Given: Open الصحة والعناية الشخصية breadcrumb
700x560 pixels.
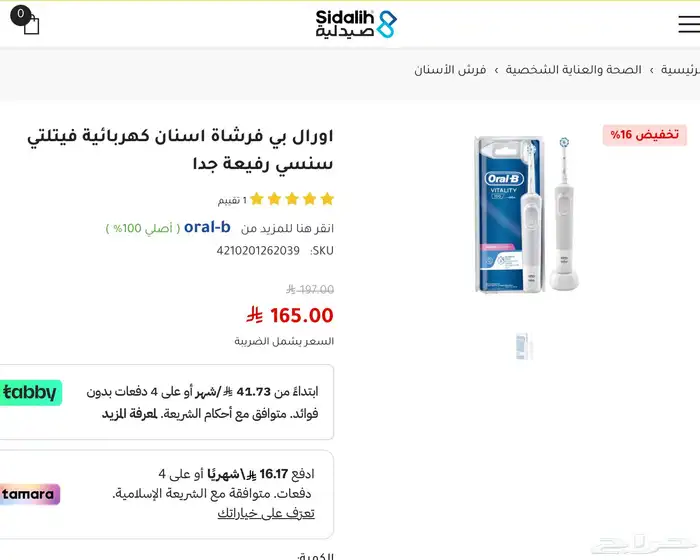Looking at the screenshot, I should click(573, 70).
